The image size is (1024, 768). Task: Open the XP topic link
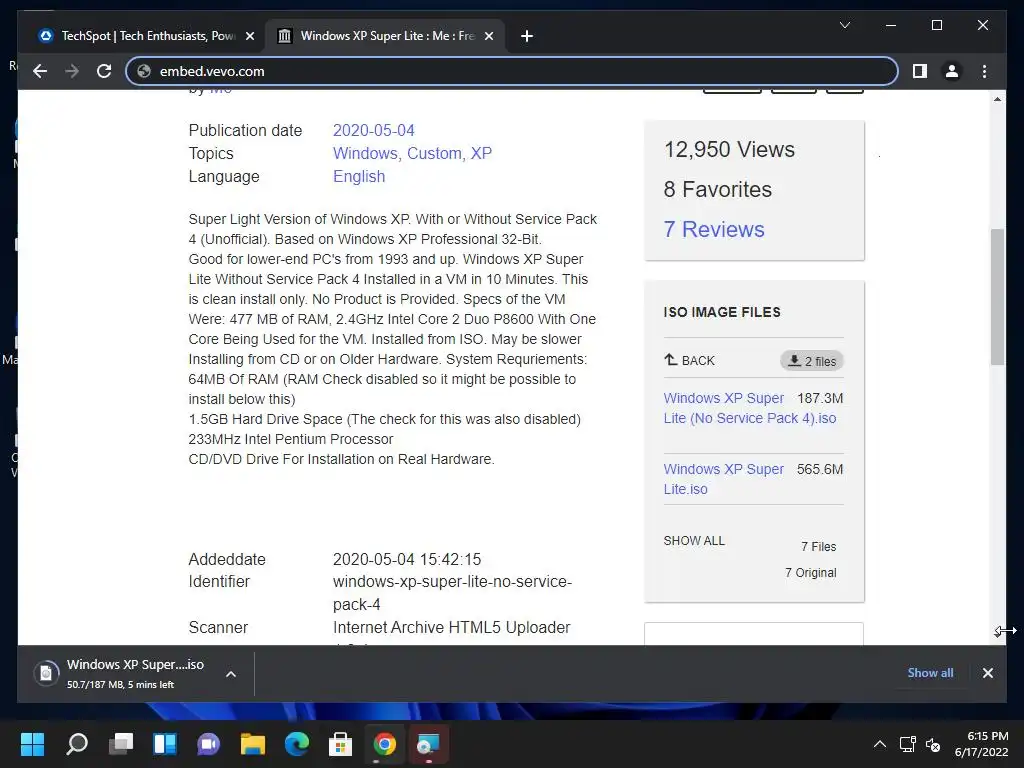(481, 153)
